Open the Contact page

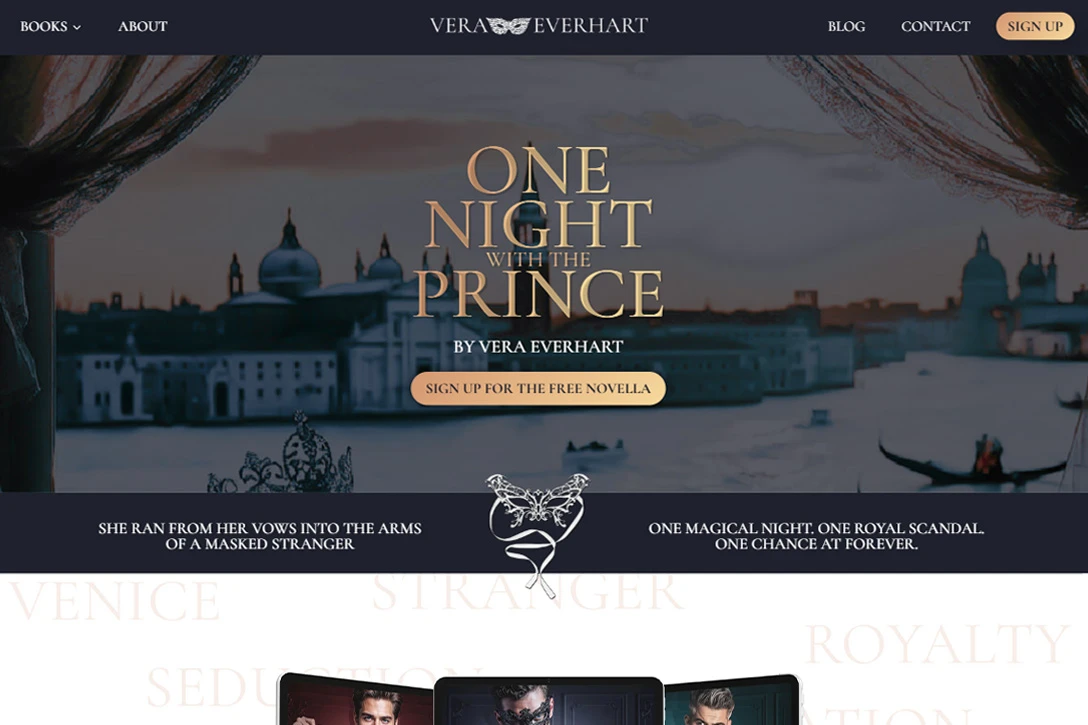point(935,26)
